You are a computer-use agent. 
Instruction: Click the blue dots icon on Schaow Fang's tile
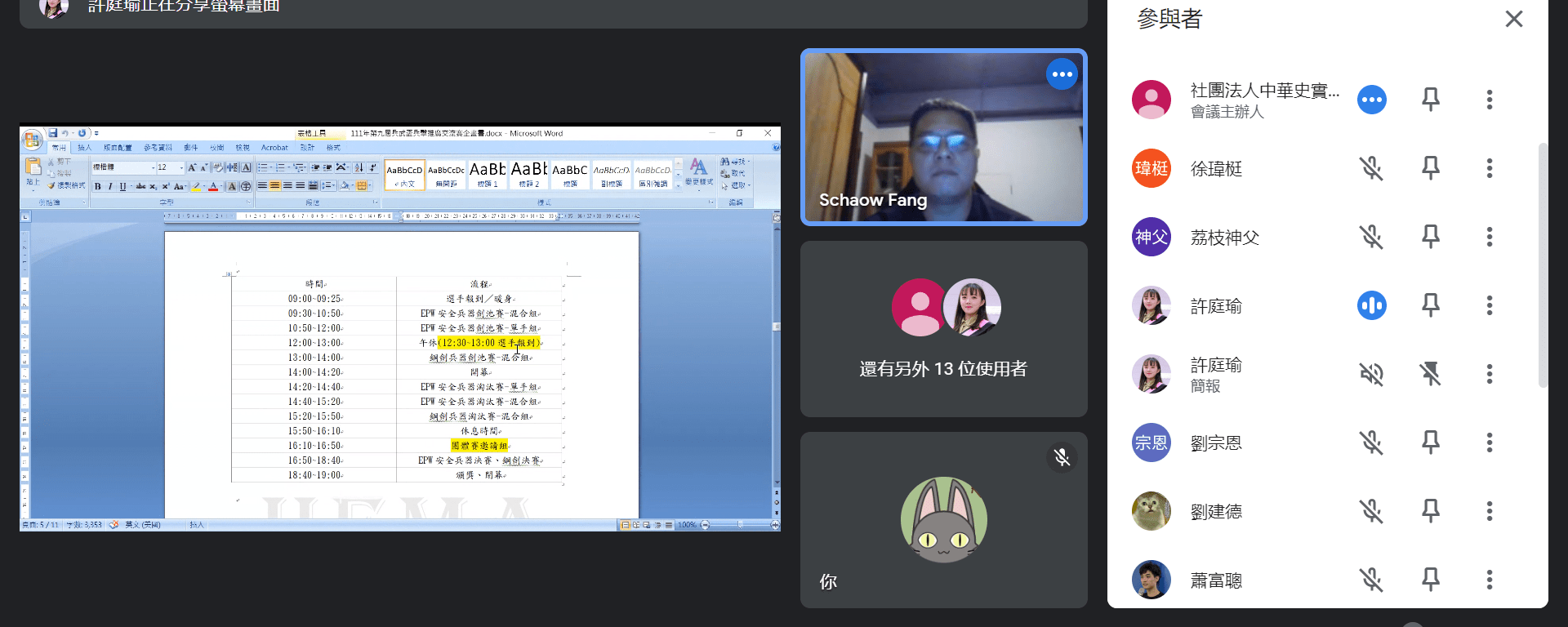pos(1062,74)
